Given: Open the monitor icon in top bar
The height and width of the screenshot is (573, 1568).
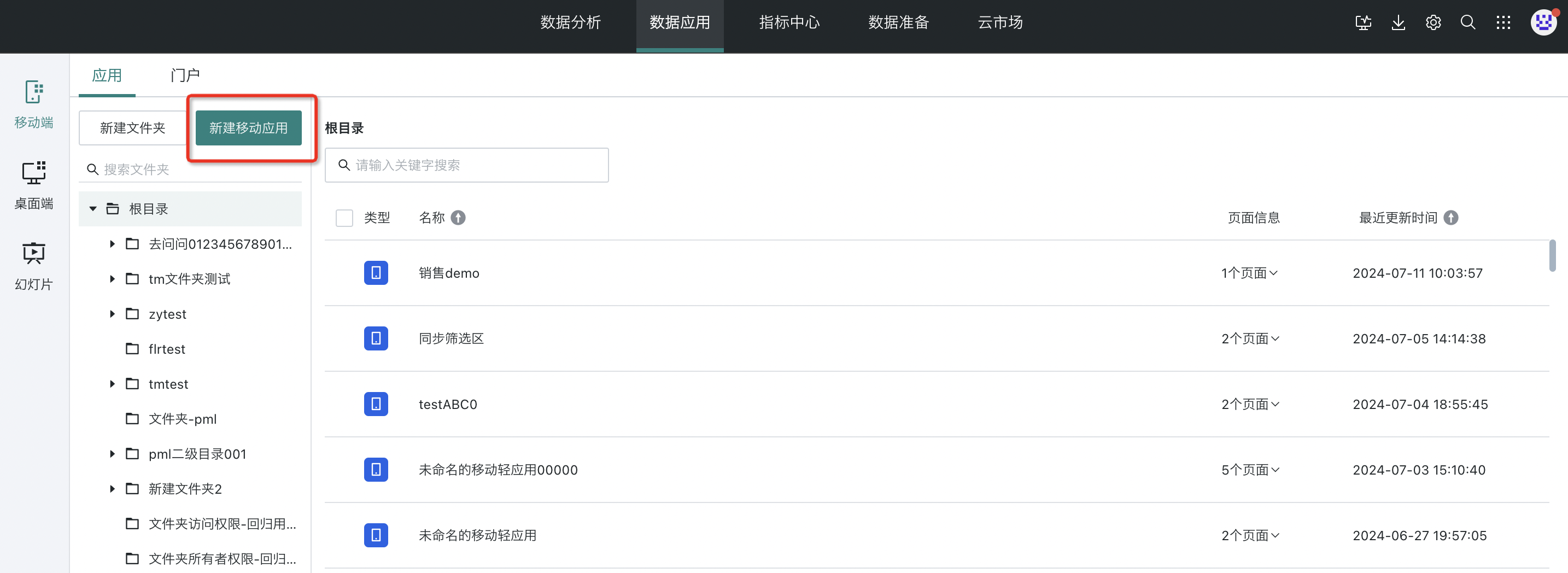Looking at the screenshot, I should (x=1363, y=23).
